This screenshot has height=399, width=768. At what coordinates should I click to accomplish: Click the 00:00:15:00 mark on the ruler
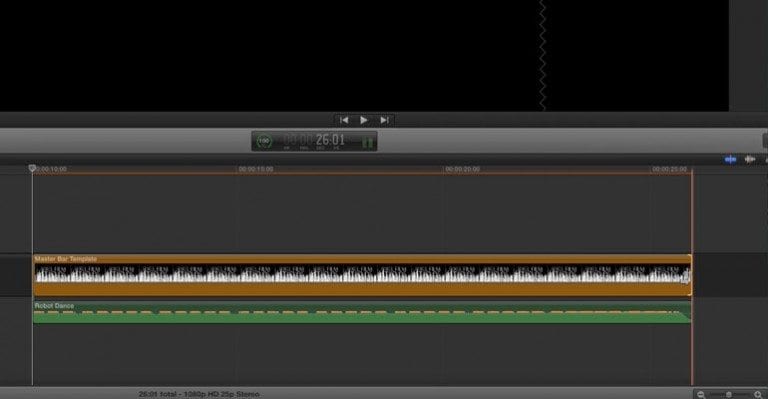(x=256, y=169)
